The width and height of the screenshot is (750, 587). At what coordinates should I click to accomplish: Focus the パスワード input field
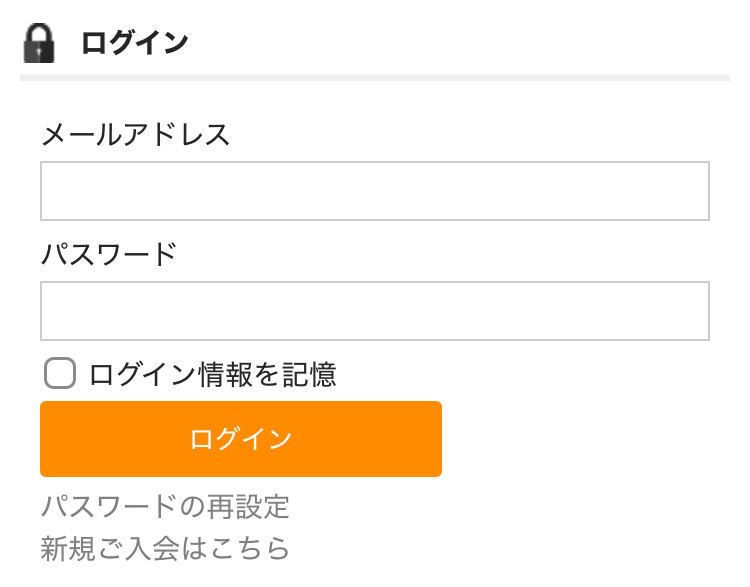374,311
